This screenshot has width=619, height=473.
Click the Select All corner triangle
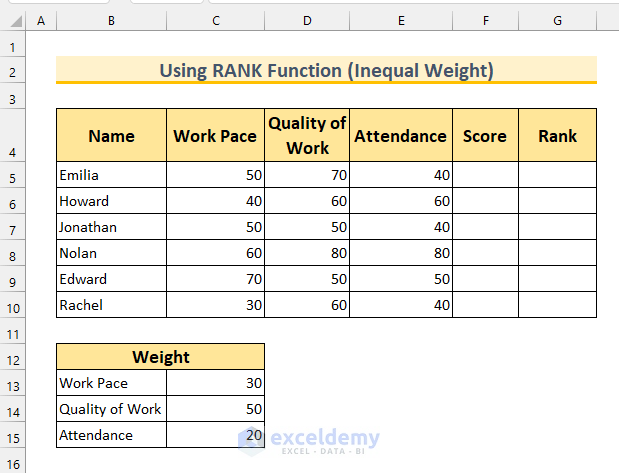tap(13, 20)
